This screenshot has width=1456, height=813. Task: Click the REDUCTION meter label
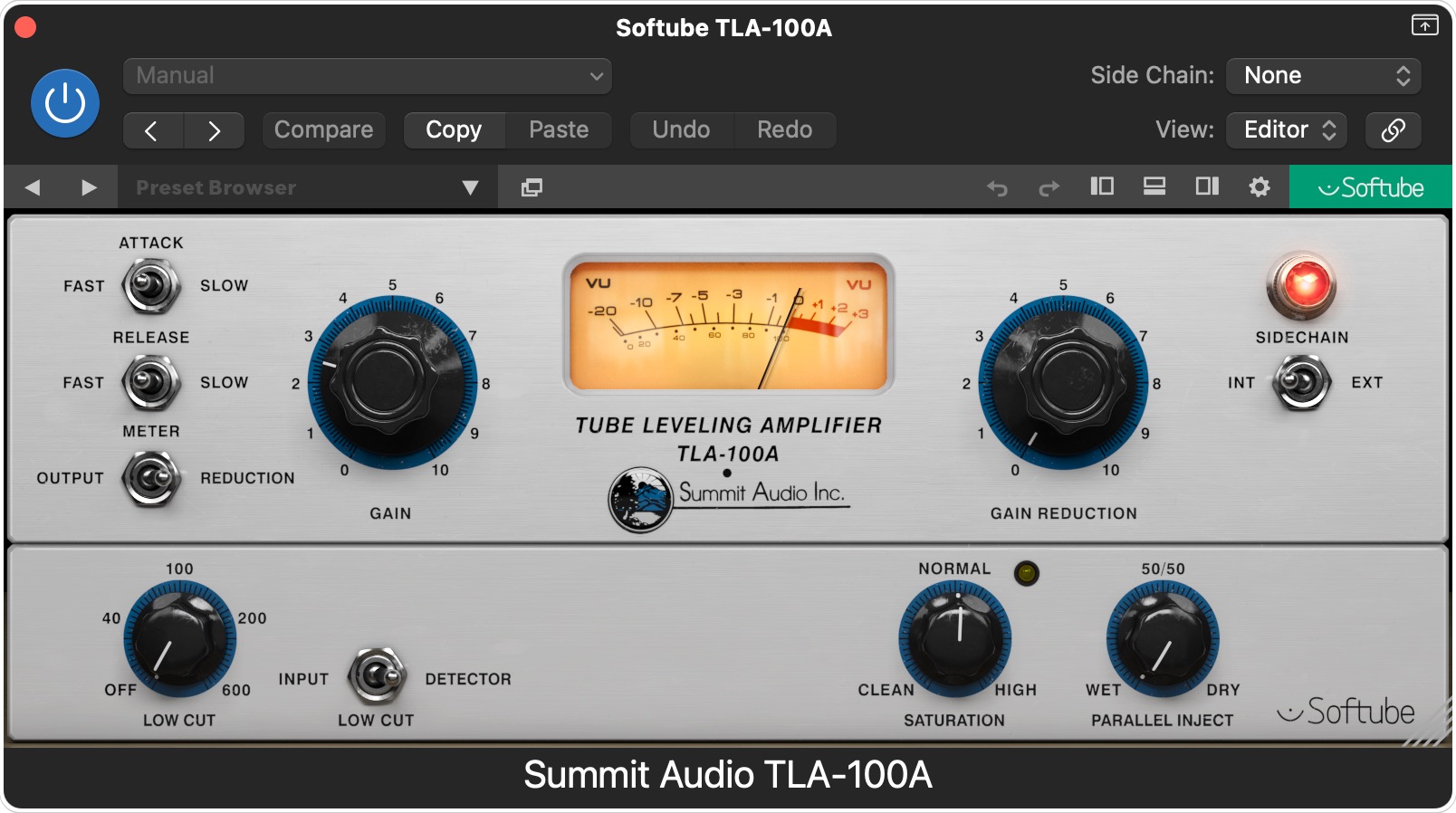(x=247, y=478)
